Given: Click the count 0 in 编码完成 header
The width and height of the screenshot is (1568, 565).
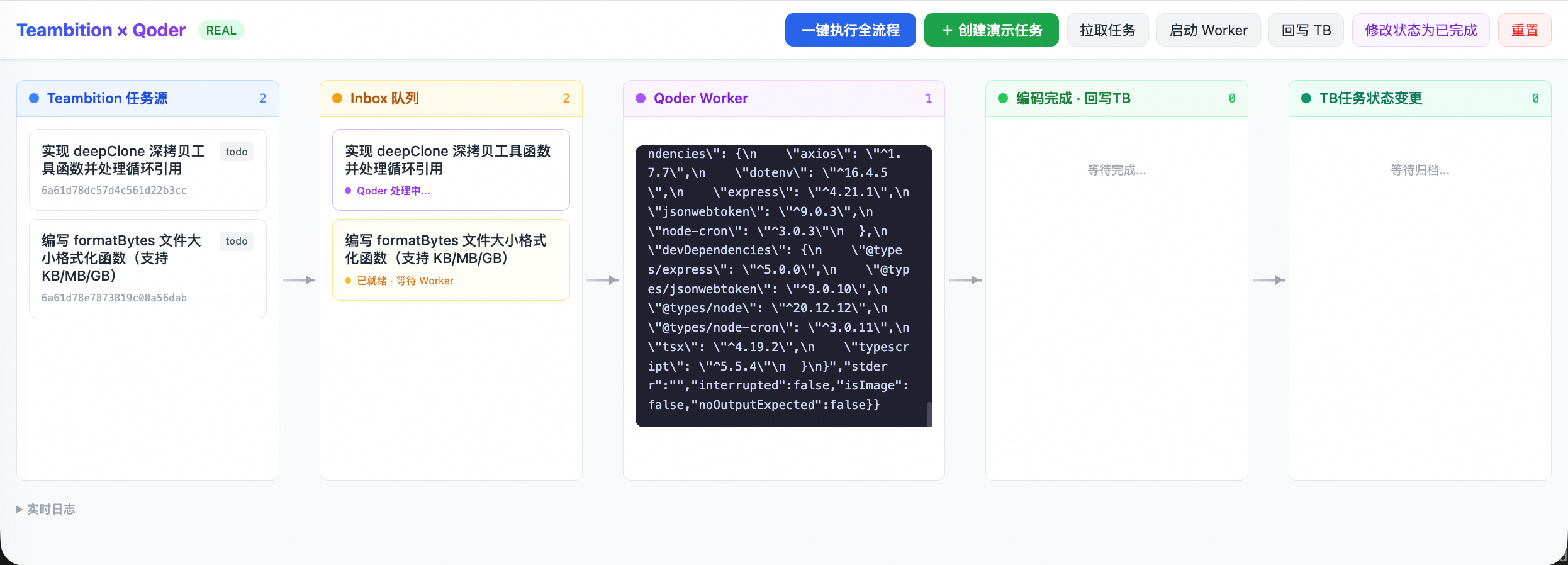Looking at the screenshot, I should [1232, 98].
